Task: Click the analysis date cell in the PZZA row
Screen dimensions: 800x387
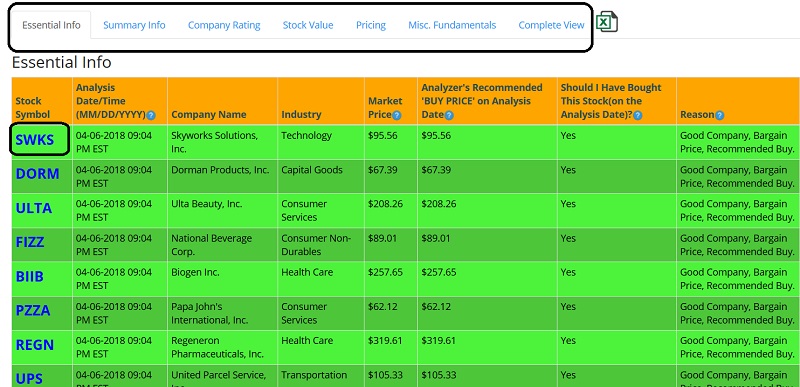Action: click(x=120, y=313)
